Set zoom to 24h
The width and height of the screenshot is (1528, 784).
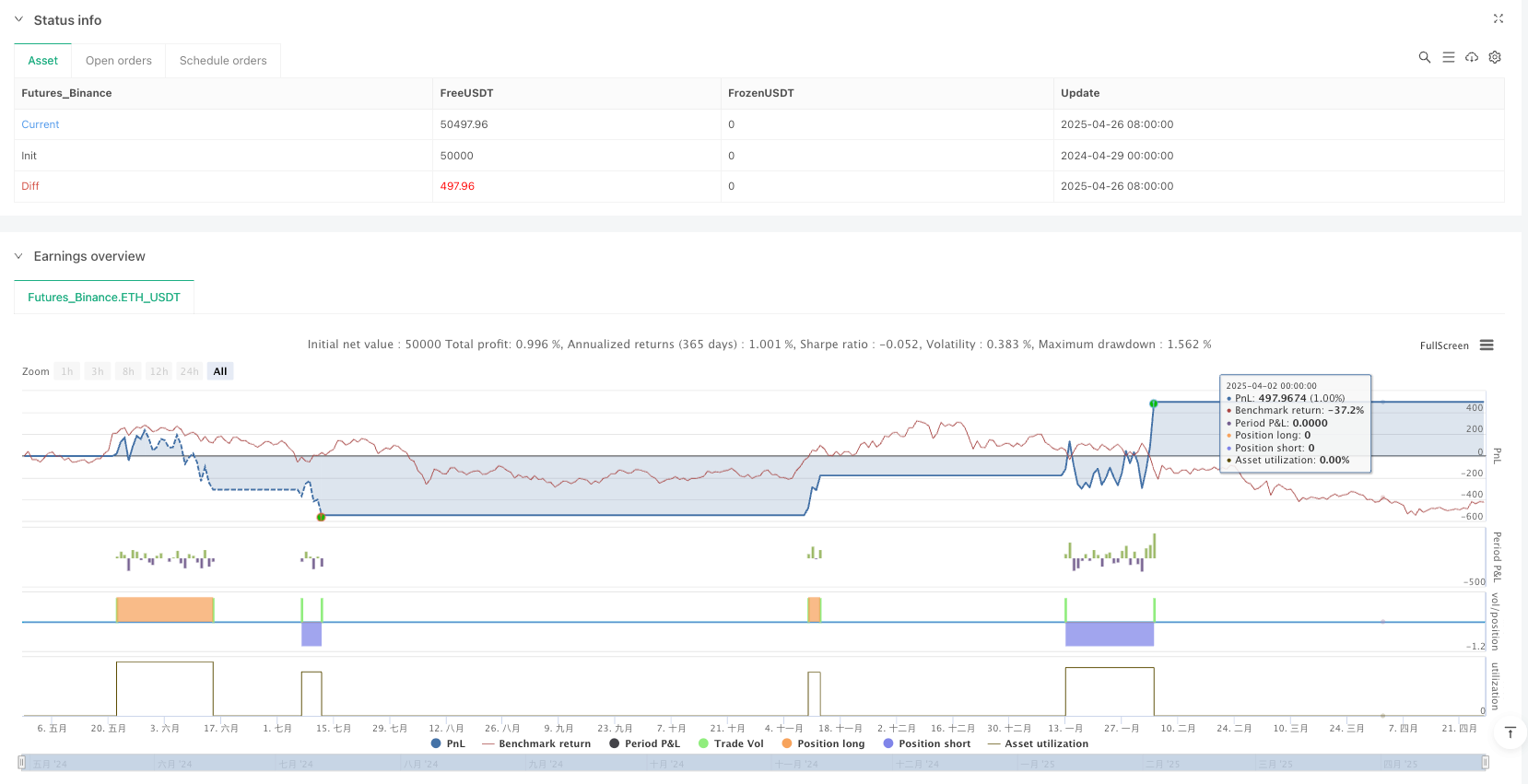point(190,371)
